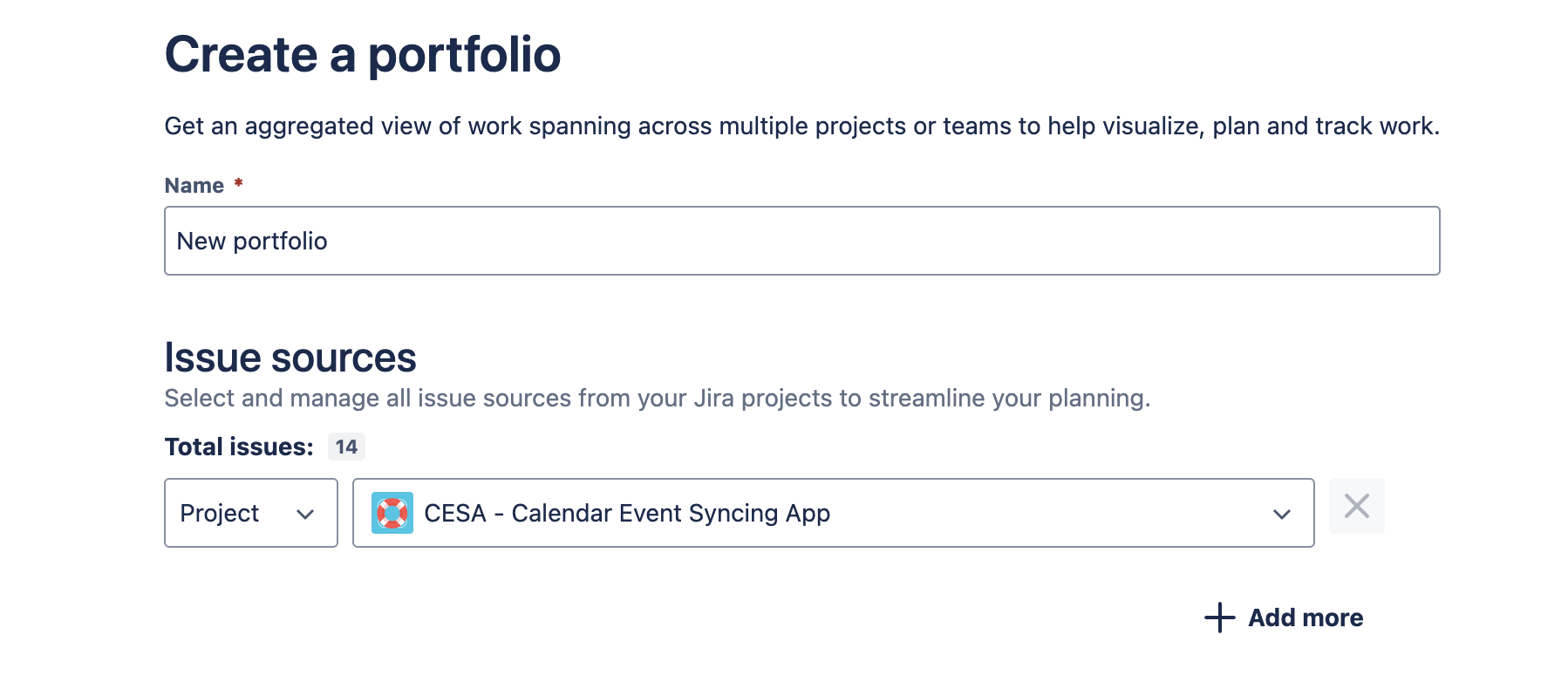Click the Name field label
1568x696 pixels.
click(x=194, y=186)
